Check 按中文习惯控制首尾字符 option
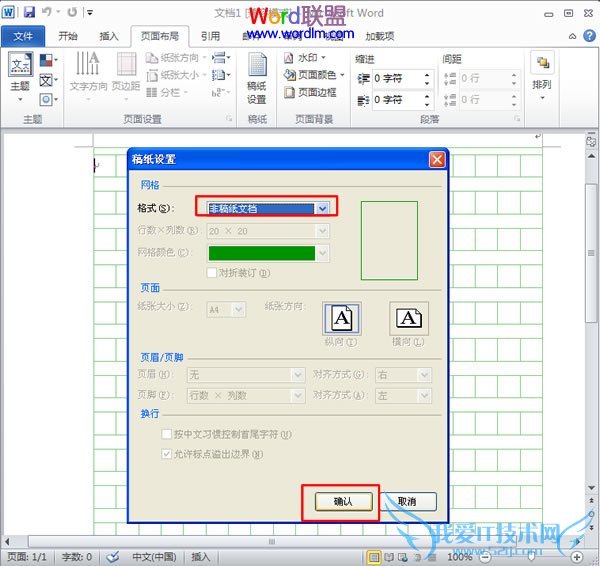Image resolution: width=600 pixels, height=566 pixels. (167, 435)
